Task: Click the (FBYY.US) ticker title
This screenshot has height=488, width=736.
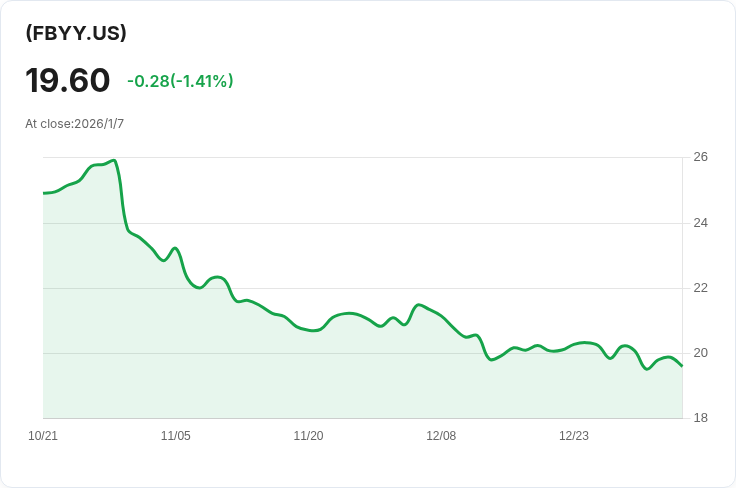Action: 76,33
